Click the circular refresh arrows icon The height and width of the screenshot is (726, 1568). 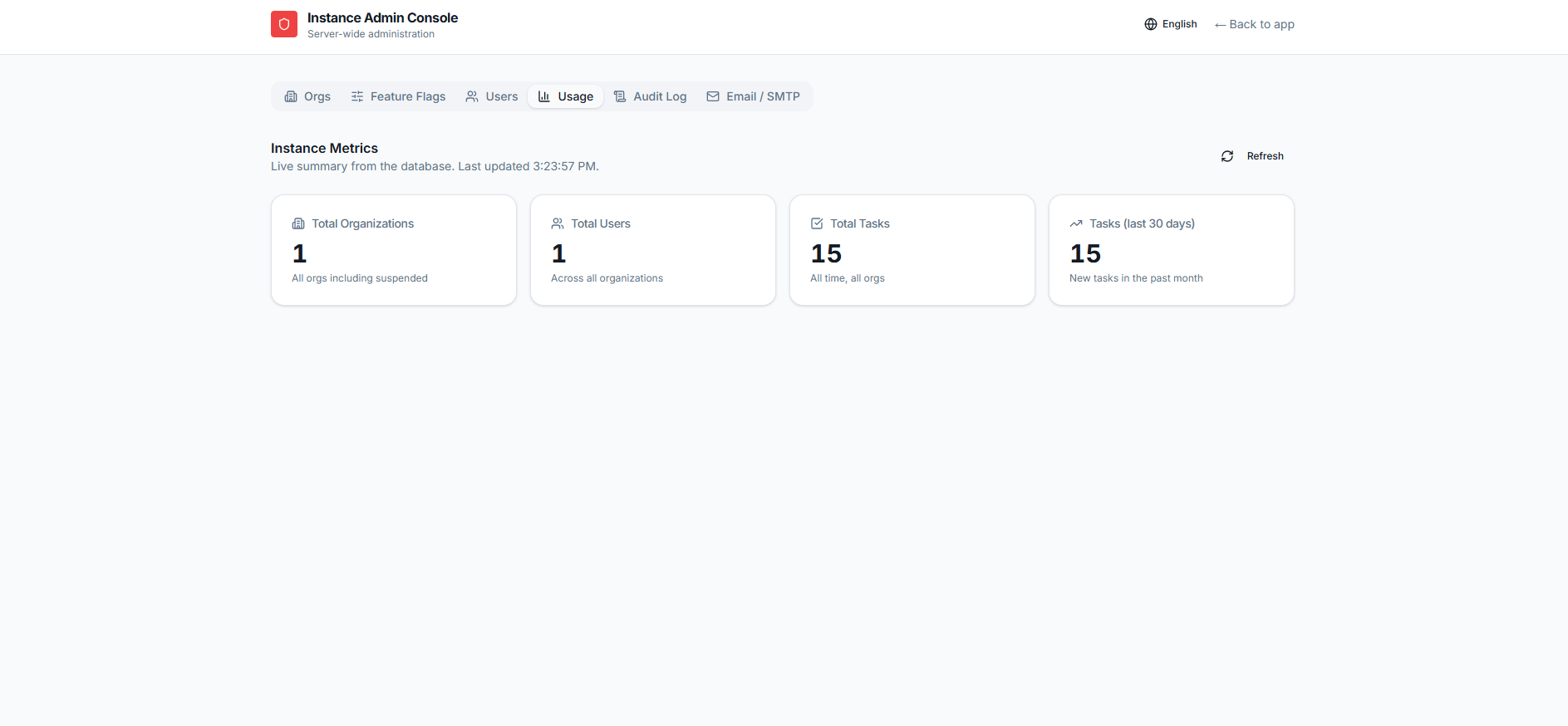click(x=1227, y=156)
